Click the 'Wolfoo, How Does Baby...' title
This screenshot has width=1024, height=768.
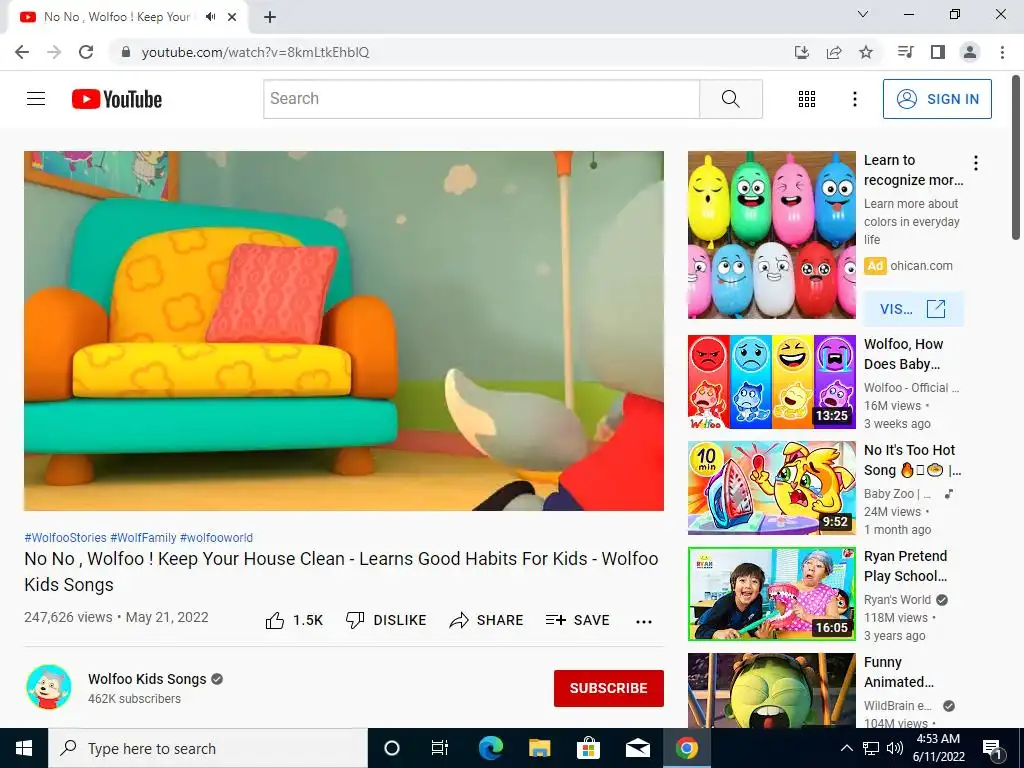click(903, 354)
